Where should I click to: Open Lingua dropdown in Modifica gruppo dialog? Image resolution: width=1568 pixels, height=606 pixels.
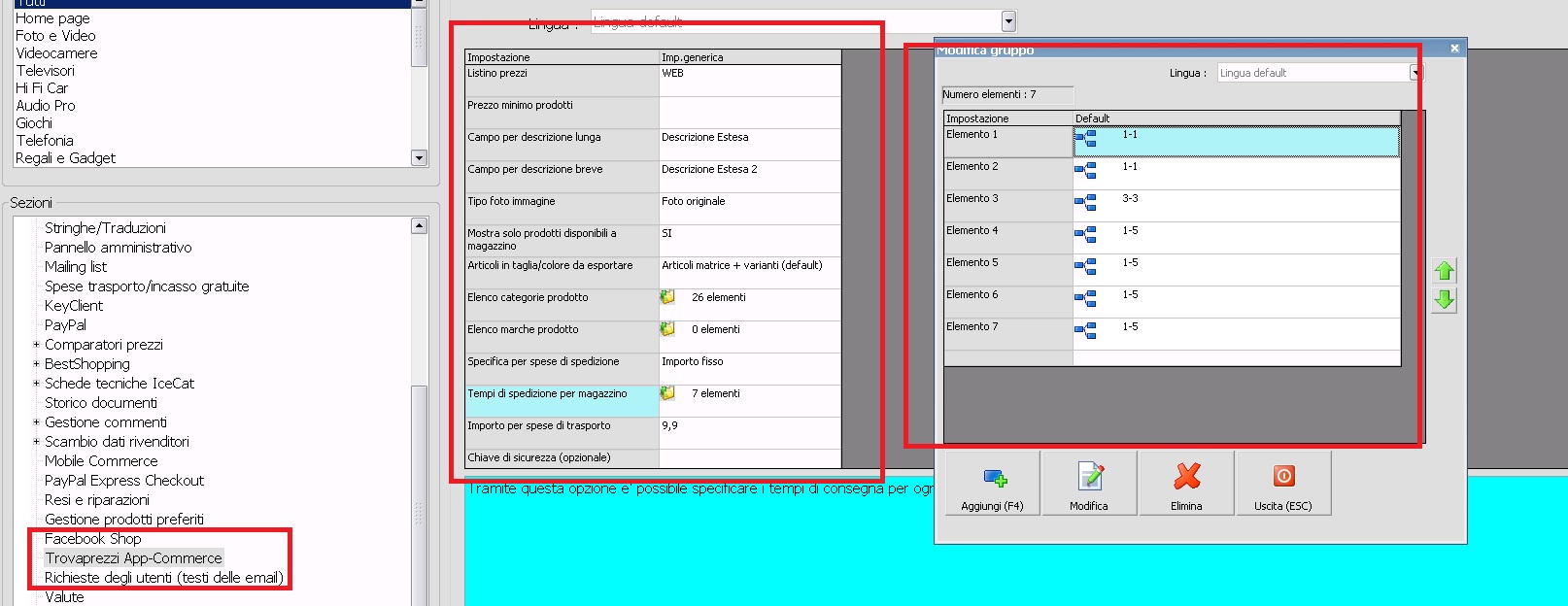(1415, 73)
